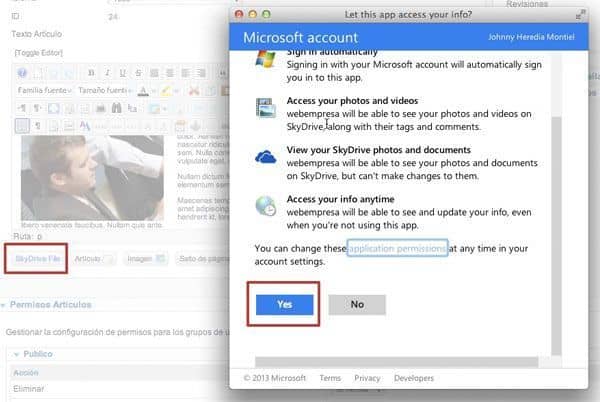
Task: Click the SkyDrive File button below editor
Action: point(38,259)
